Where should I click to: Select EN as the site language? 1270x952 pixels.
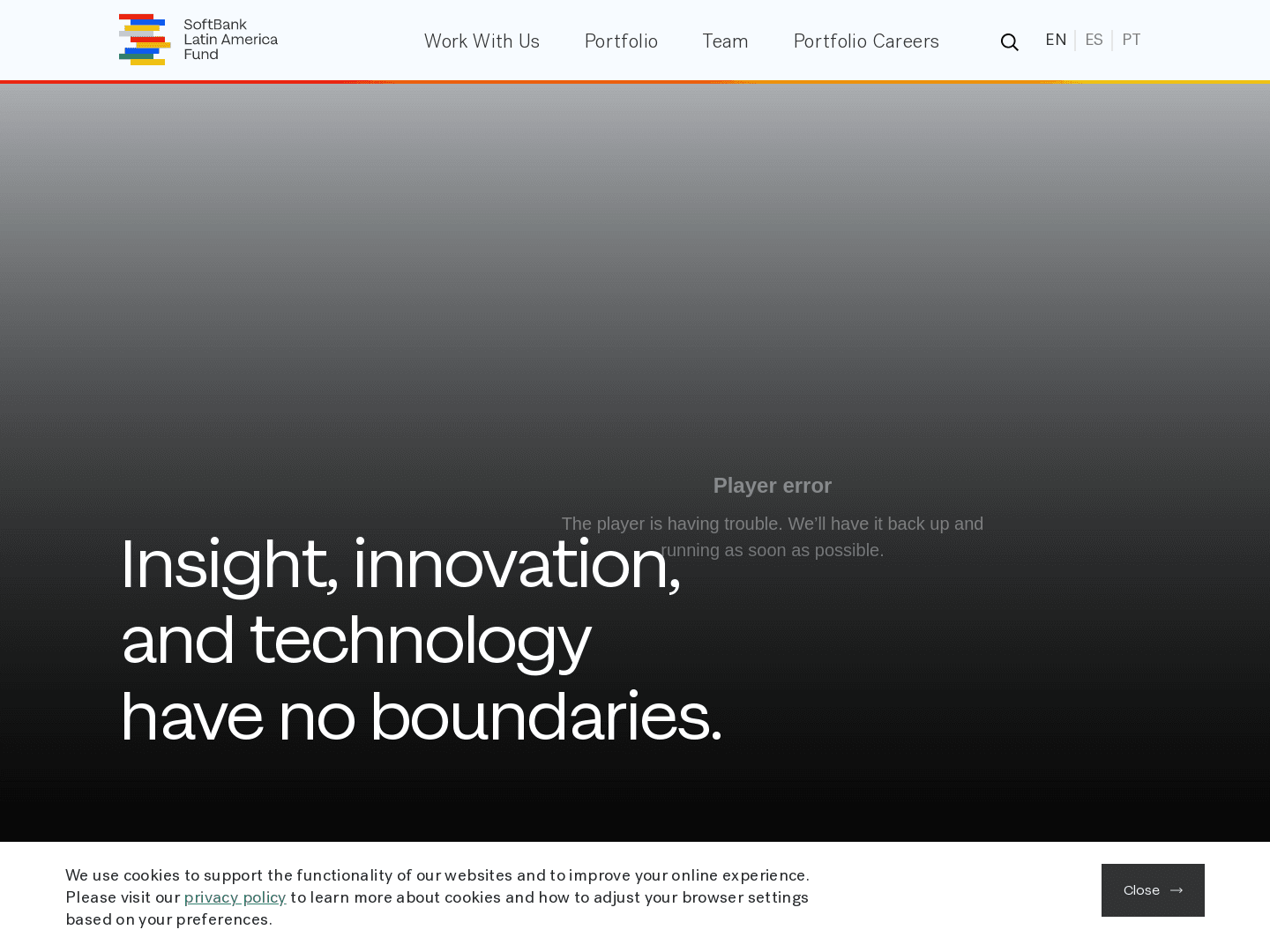[x=1056, y=41]
